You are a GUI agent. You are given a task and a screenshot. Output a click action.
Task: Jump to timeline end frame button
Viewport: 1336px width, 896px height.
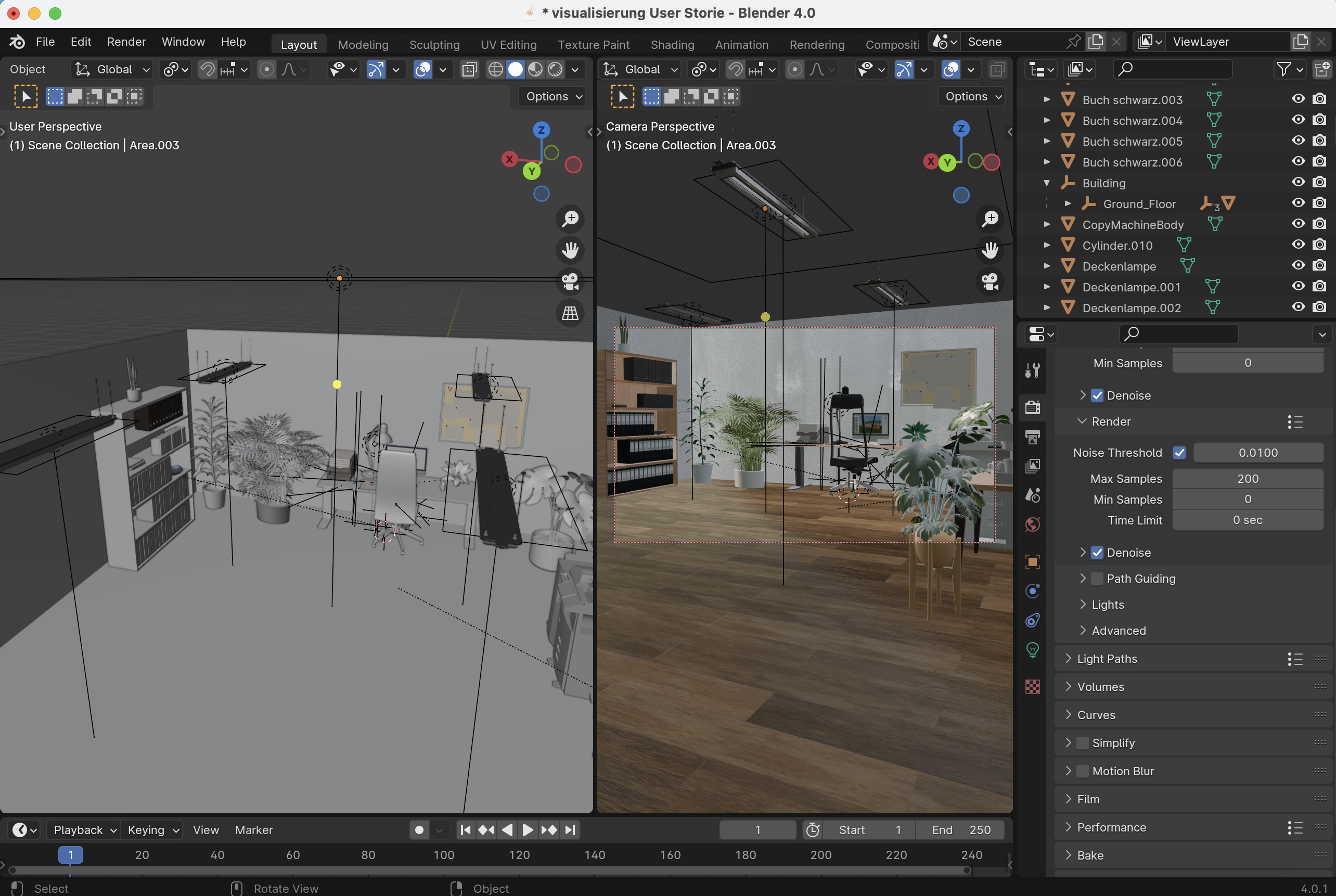570,830
